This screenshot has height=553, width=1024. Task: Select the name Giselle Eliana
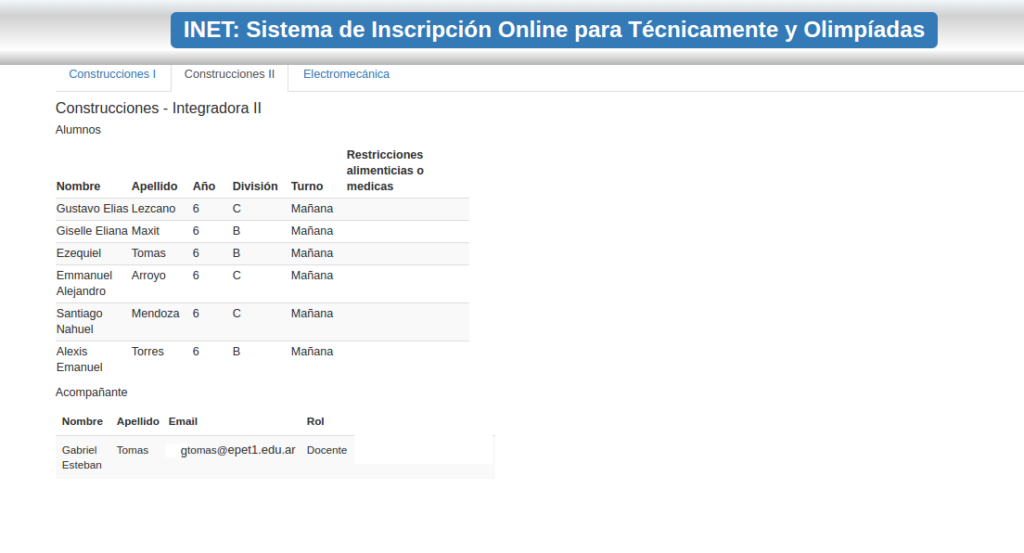coord(92,231)
